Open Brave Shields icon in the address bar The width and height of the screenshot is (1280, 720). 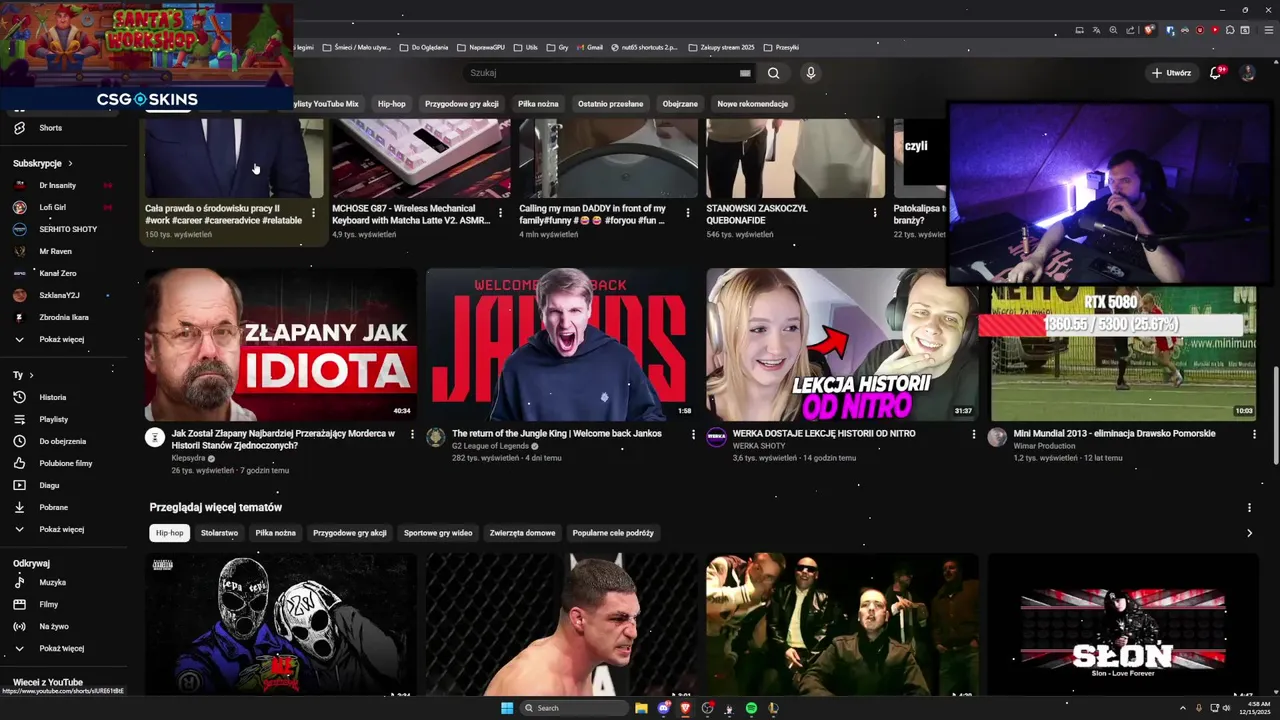1149,30
